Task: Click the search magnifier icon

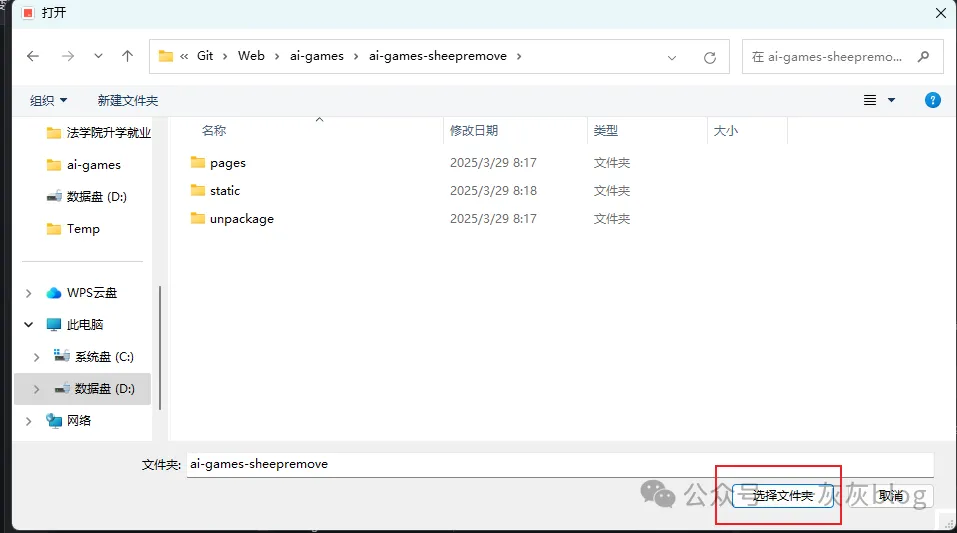Action: pyautogui.click(x=924, y=57)
